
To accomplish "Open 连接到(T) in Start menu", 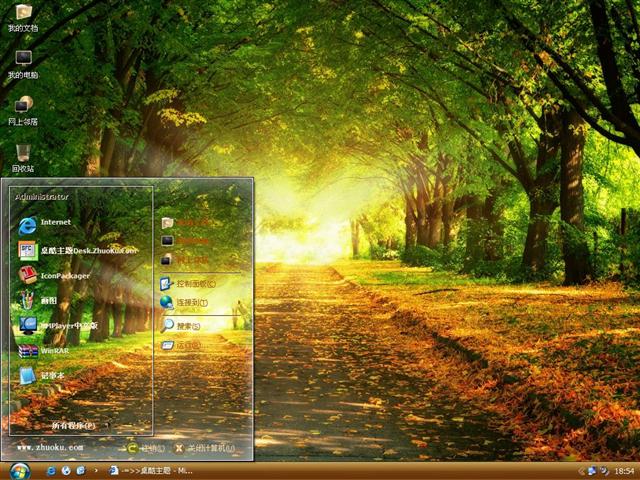I will pyautogui.click(x=184, y=302).
